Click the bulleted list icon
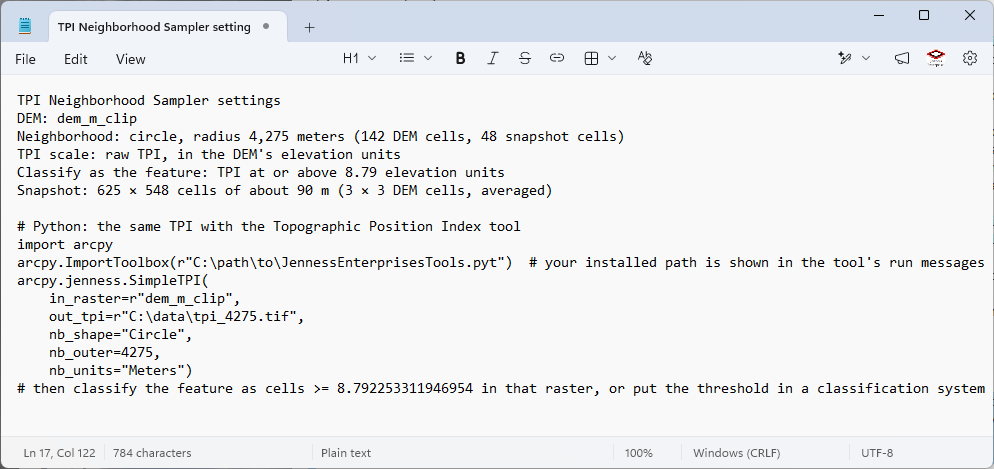This screenshot has height=469, width=994. [407, 58]
